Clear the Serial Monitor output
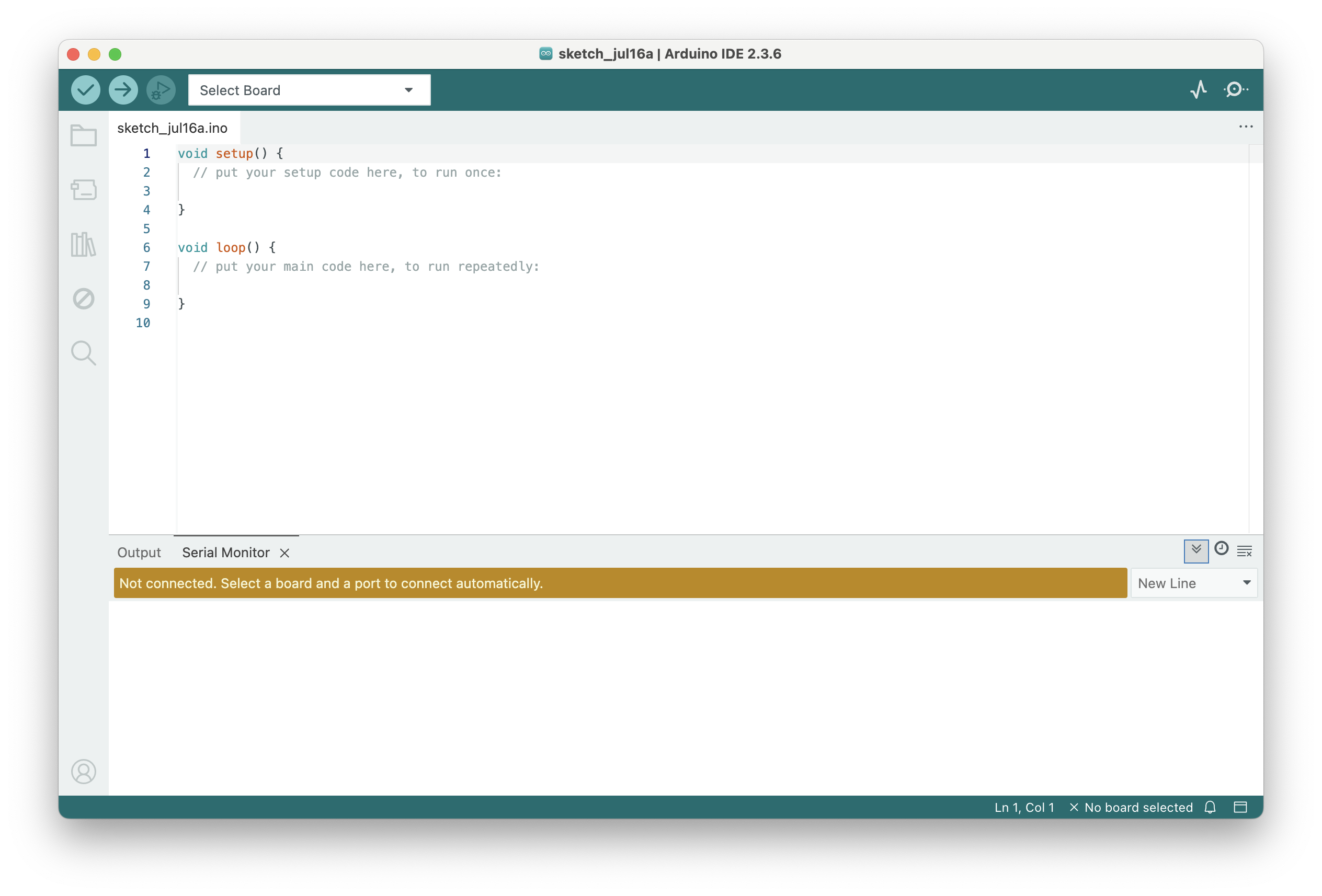Viewport: 1322px width, 896px height. point(1245,551)
